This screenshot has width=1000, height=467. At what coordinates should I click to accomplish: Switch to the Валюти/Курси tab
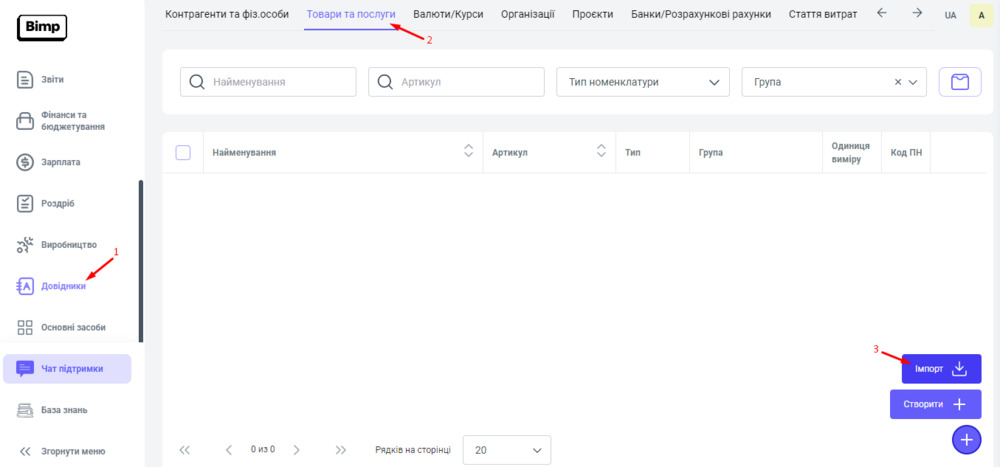coord(448,15)
